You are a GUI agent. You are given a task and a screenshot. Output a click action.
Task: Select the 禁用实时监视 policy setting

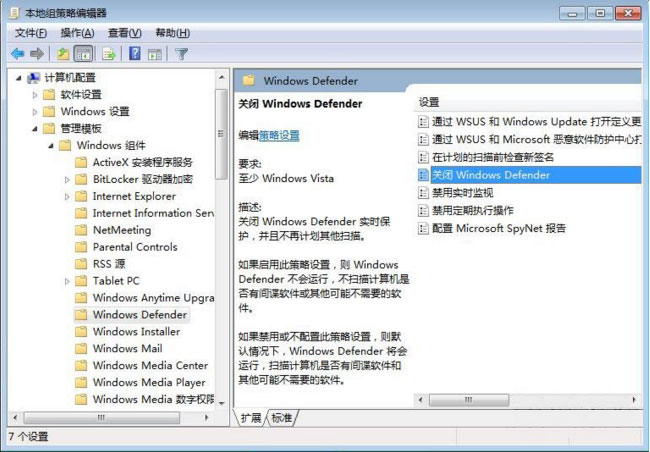461,192
